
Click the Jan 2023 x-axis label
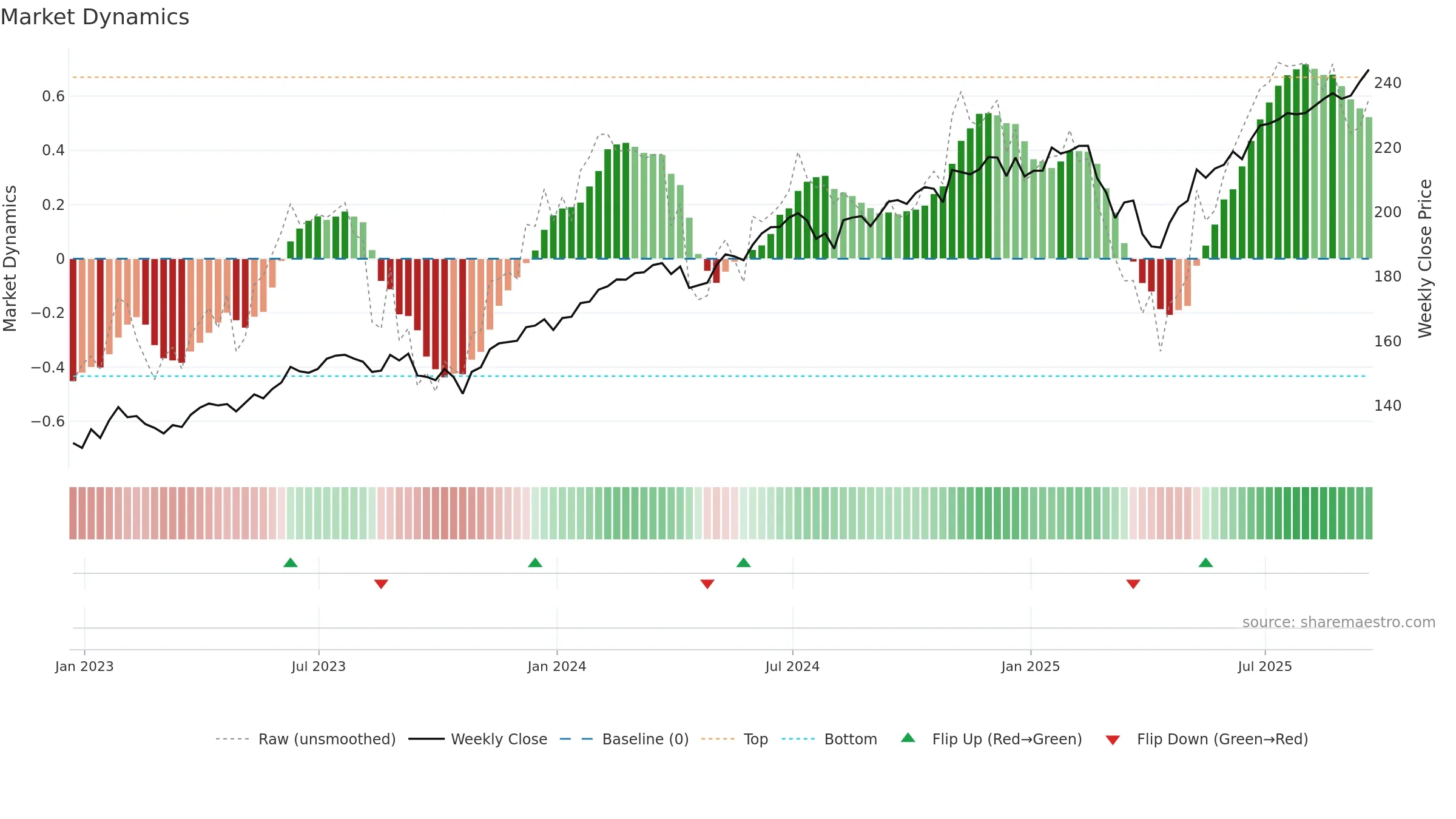click(x=84, y=666)
